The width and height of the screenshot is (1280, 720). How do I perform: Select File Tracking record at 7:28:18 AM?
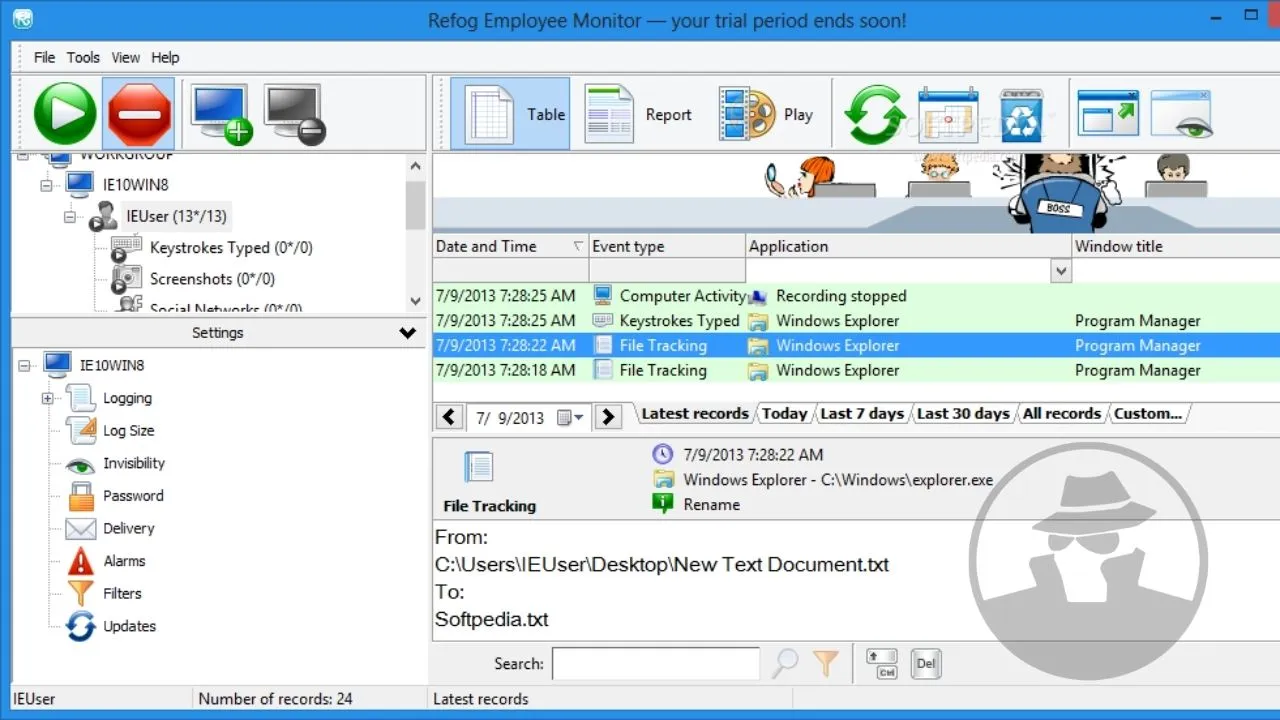pos(856,370)
